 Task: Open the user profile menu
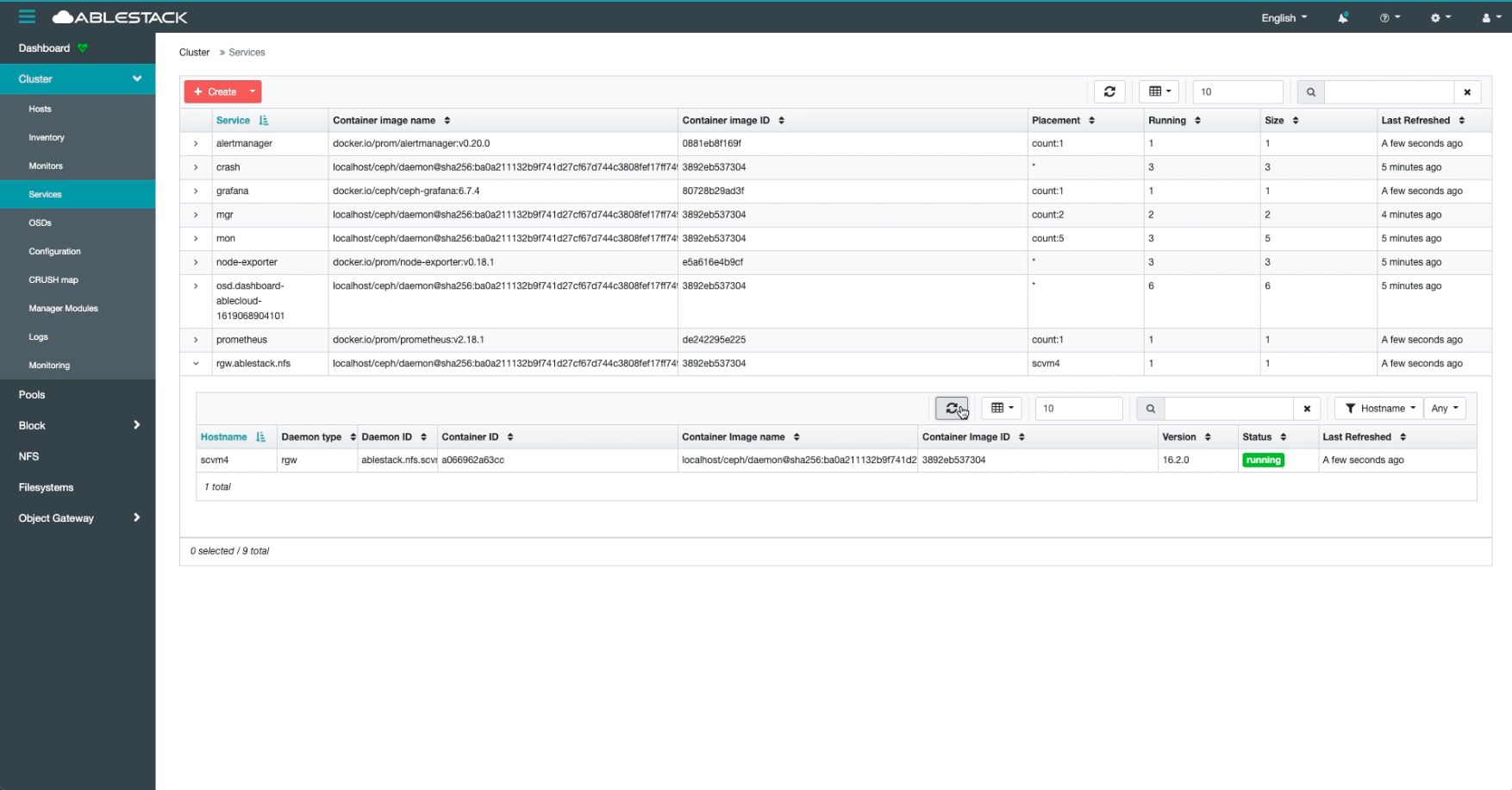(1491, 17)
